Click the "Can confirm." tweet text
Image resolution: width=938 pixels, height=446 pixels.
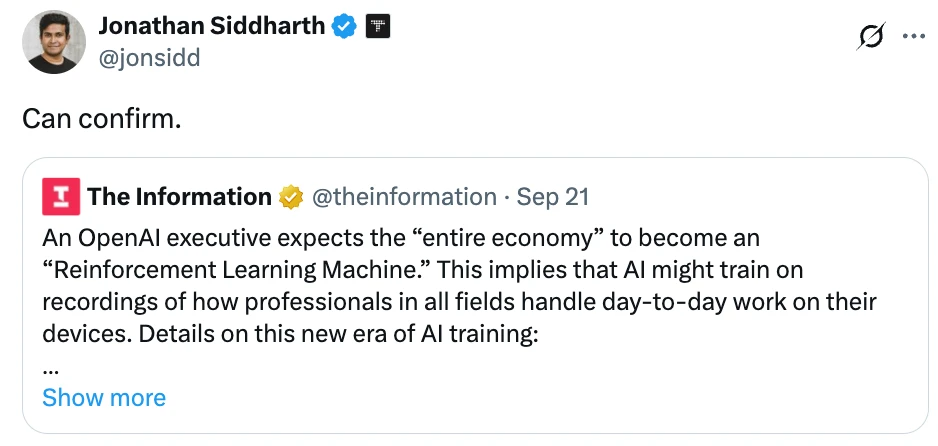(x=102, y=118)
